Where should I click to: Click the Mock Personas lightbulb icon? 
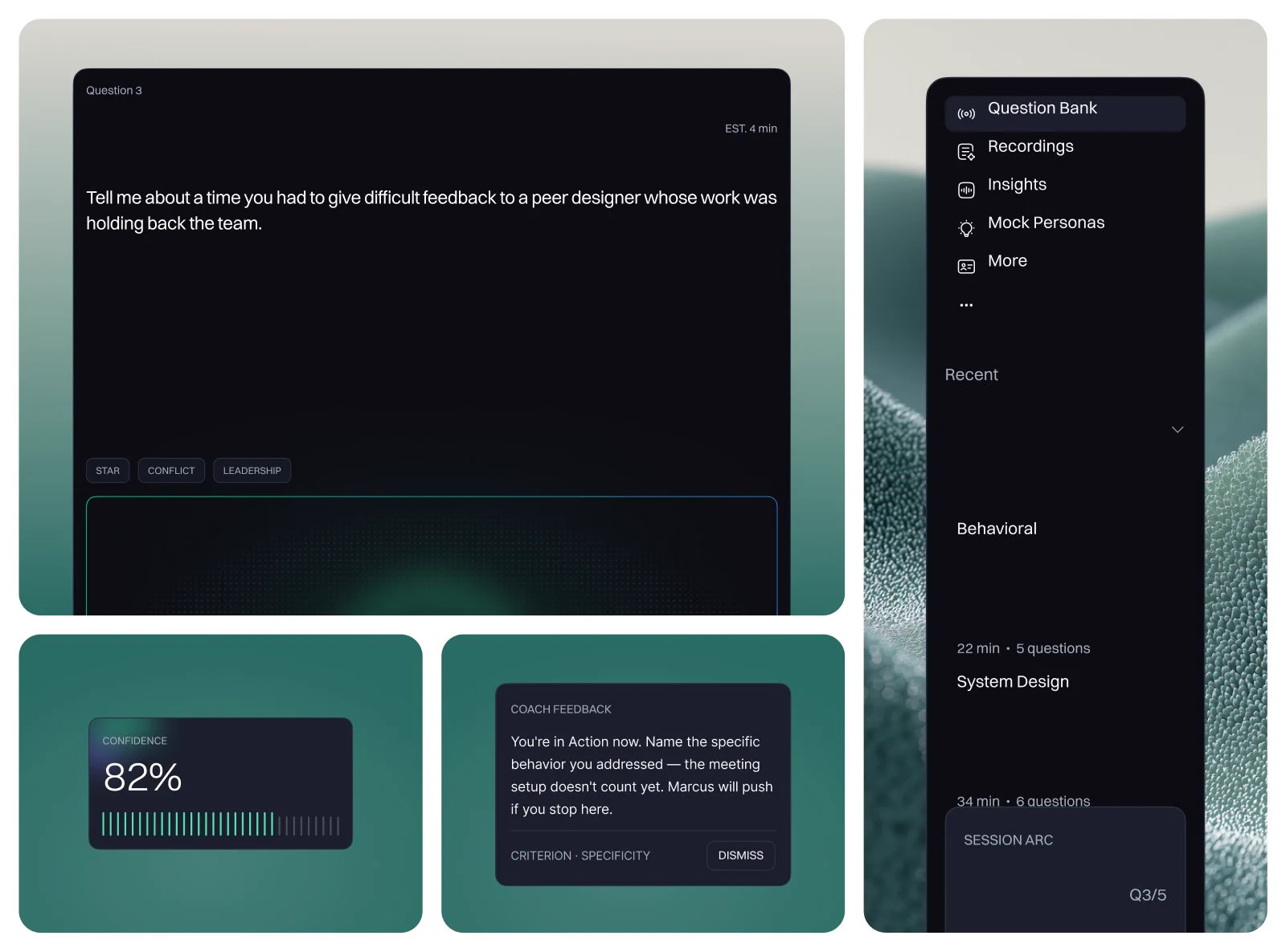point(966,229)
